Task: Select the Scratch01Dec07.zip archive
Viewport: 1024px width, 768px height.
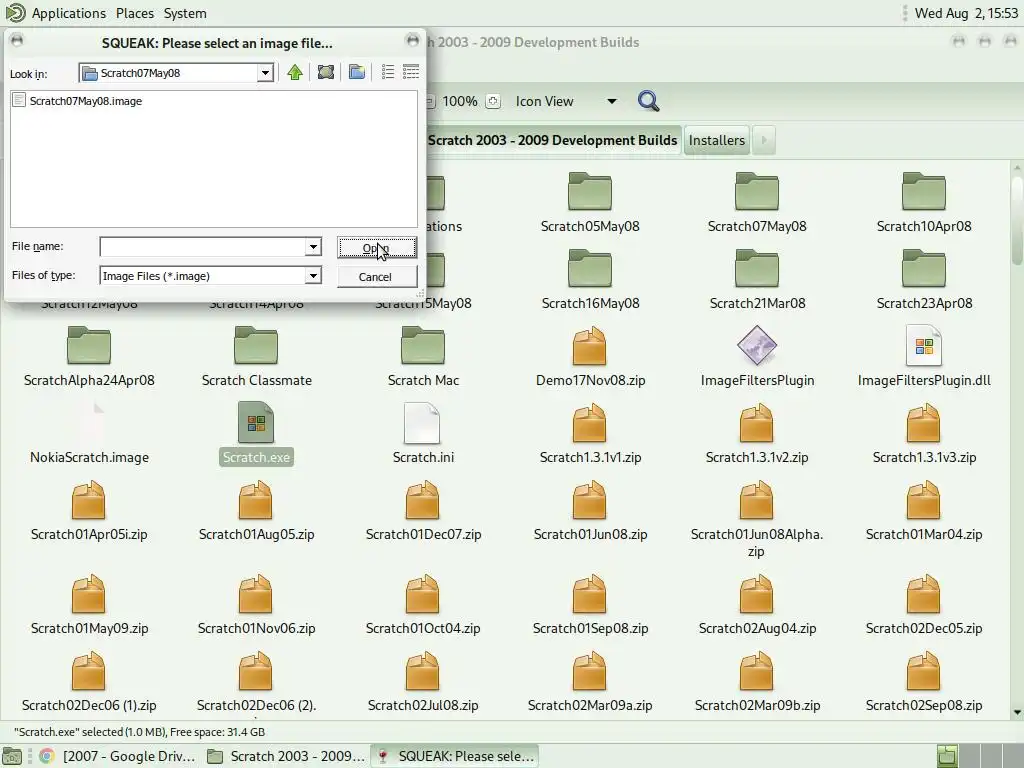Action: 423,511
